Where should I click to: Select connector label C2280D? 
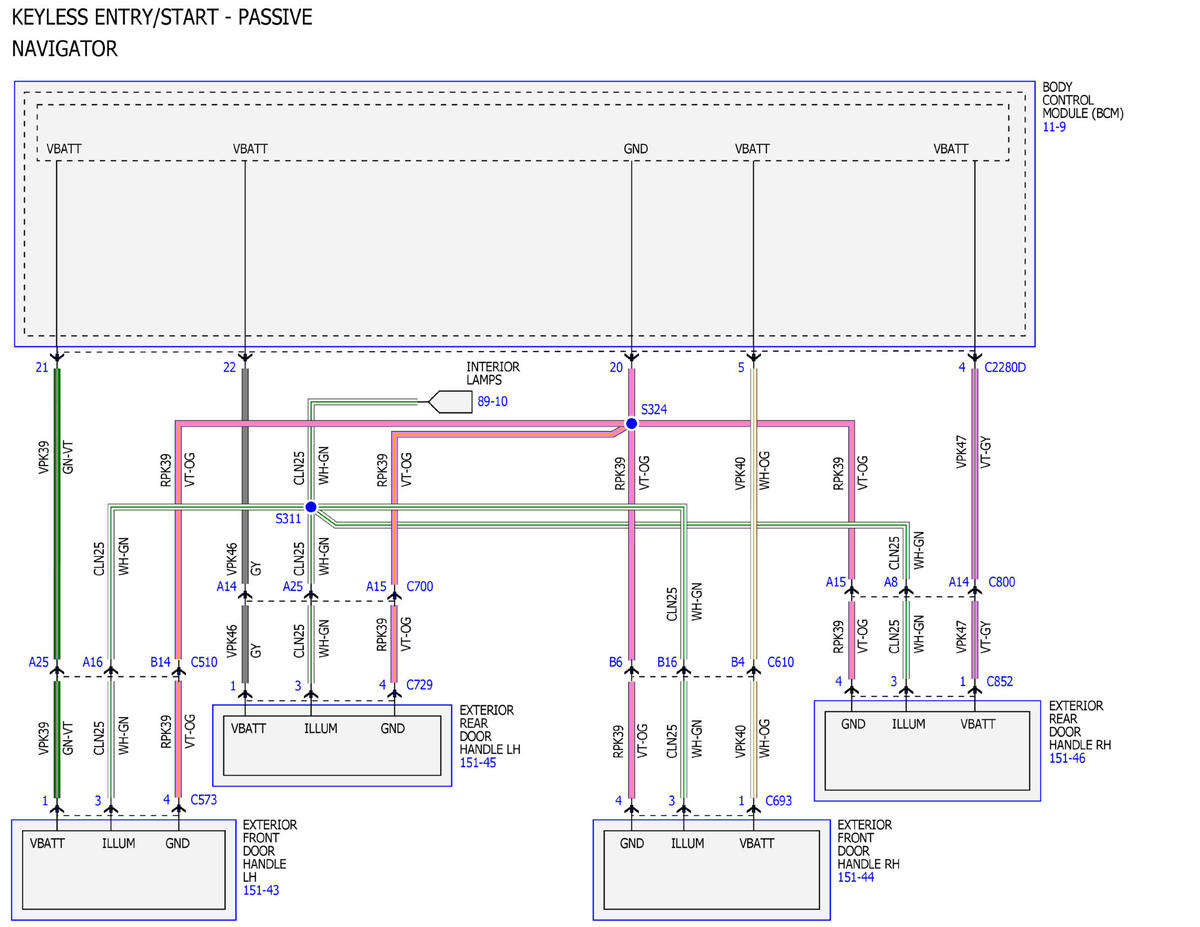pos(1005,368)
